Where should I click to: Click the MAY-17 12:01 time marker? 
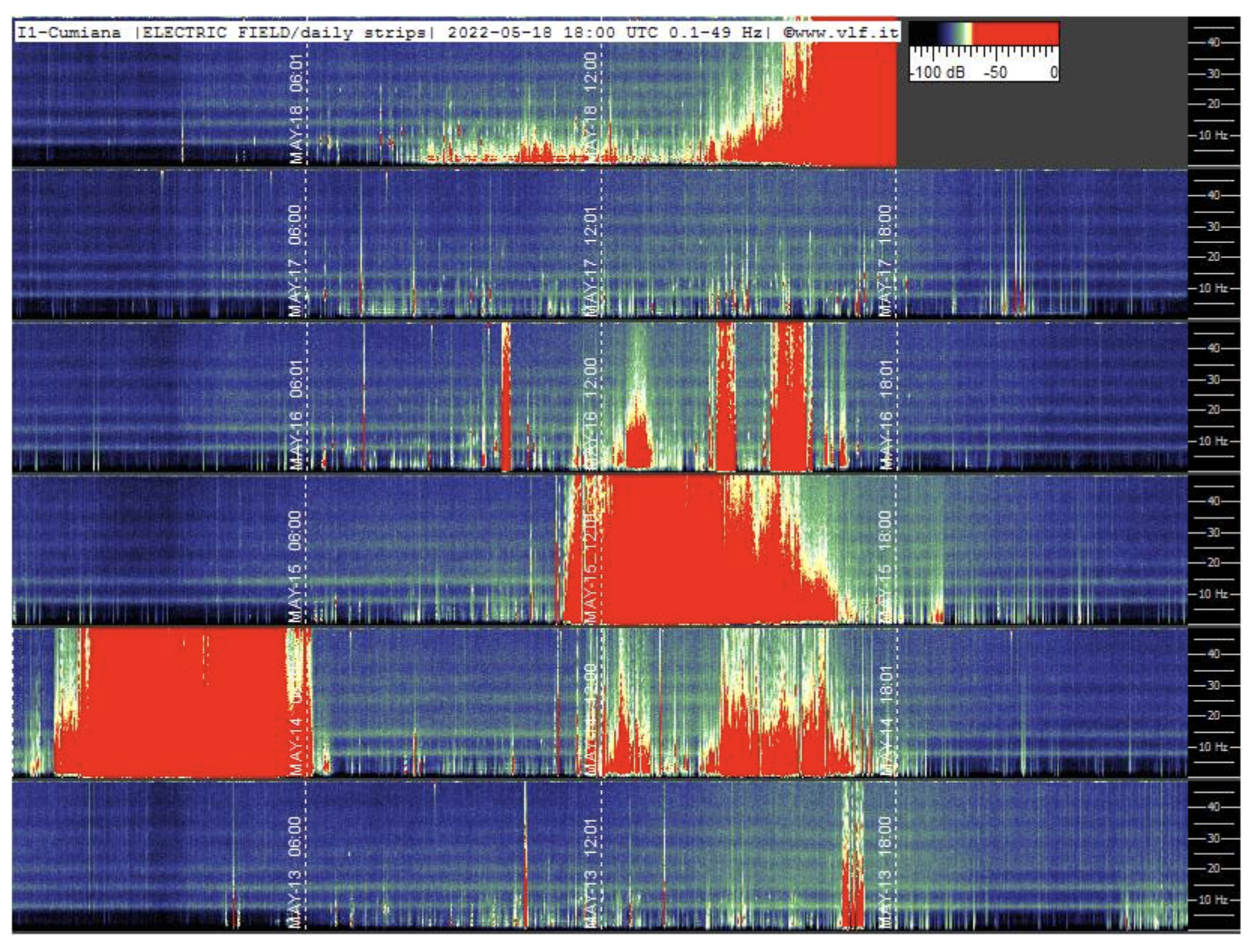pos(590,261)
